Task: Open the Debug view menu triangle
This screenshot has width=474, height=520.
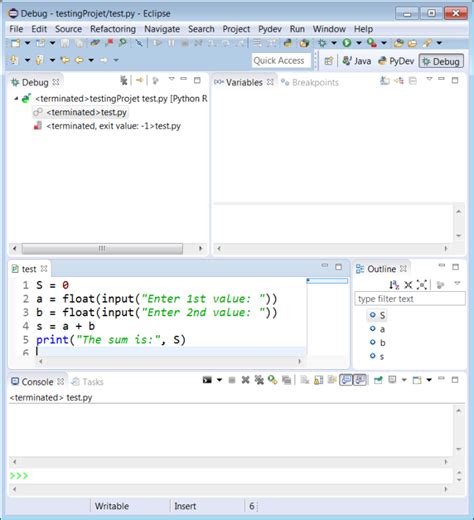Action: [x=171, y=79]
